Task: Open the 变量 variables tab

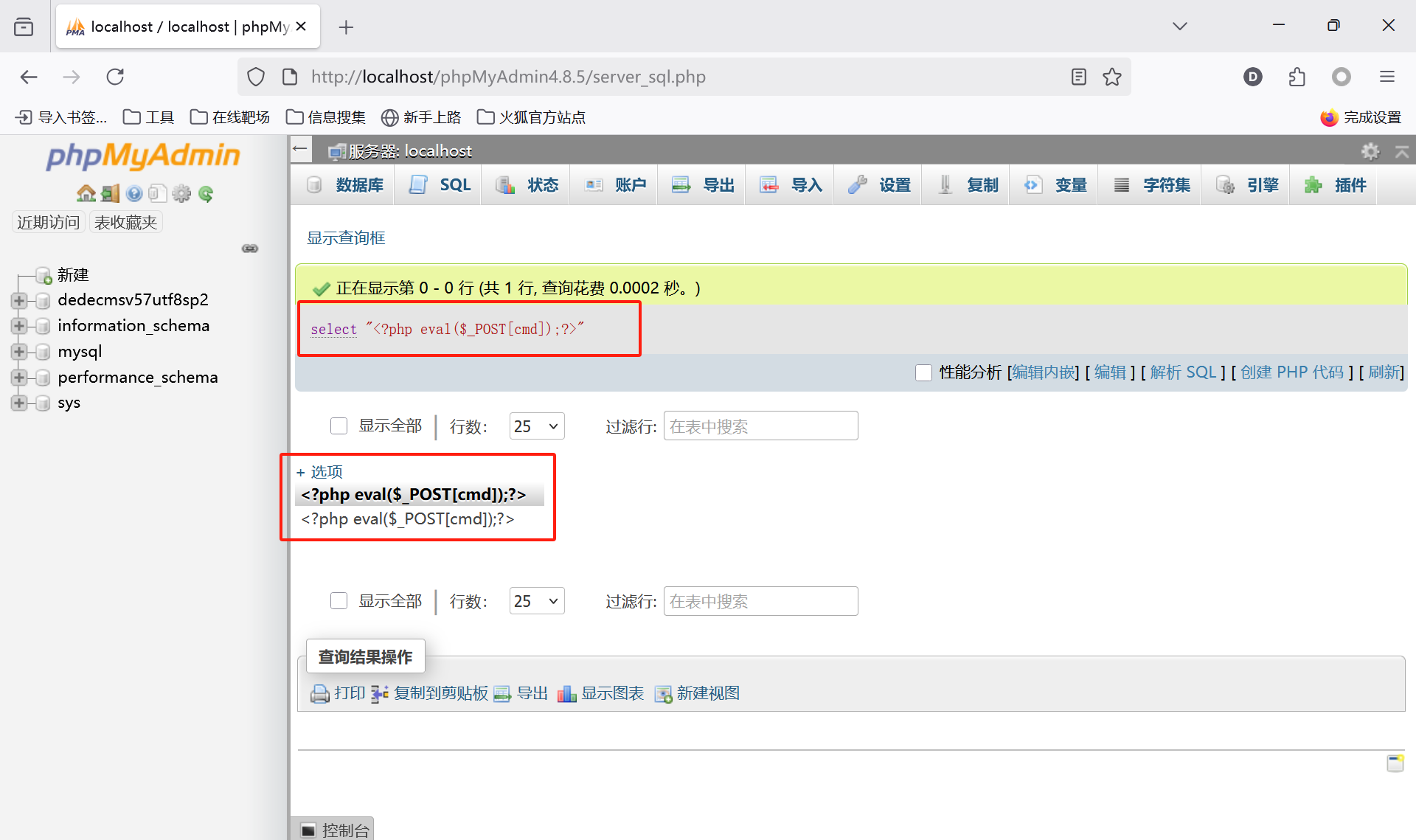Action: click(1055, 185)
